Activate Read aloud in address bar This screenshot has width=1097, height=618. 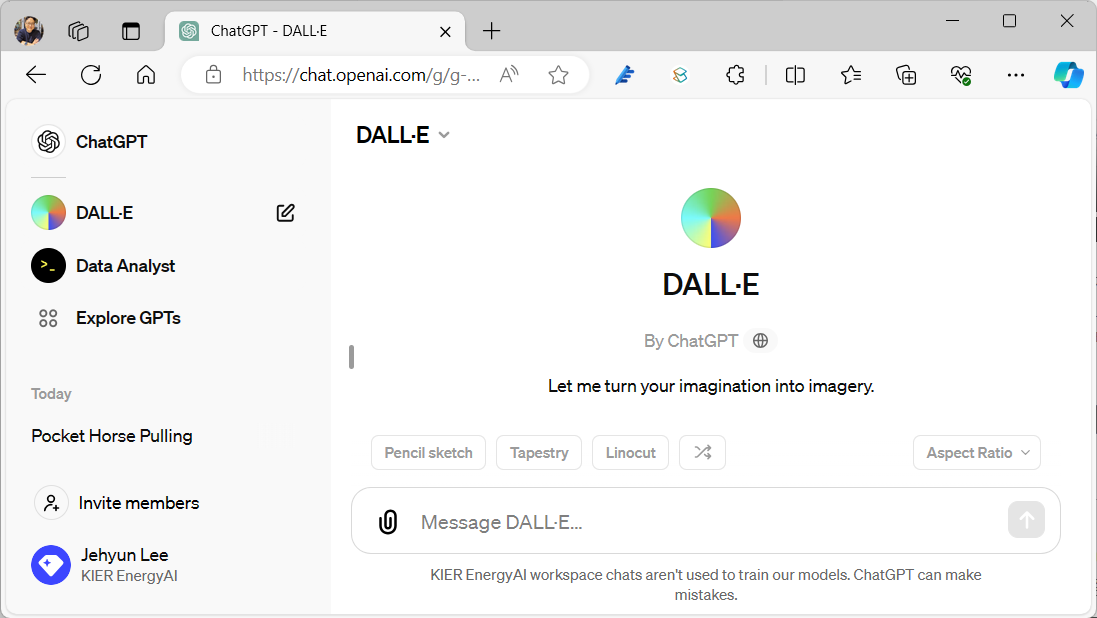509,74
